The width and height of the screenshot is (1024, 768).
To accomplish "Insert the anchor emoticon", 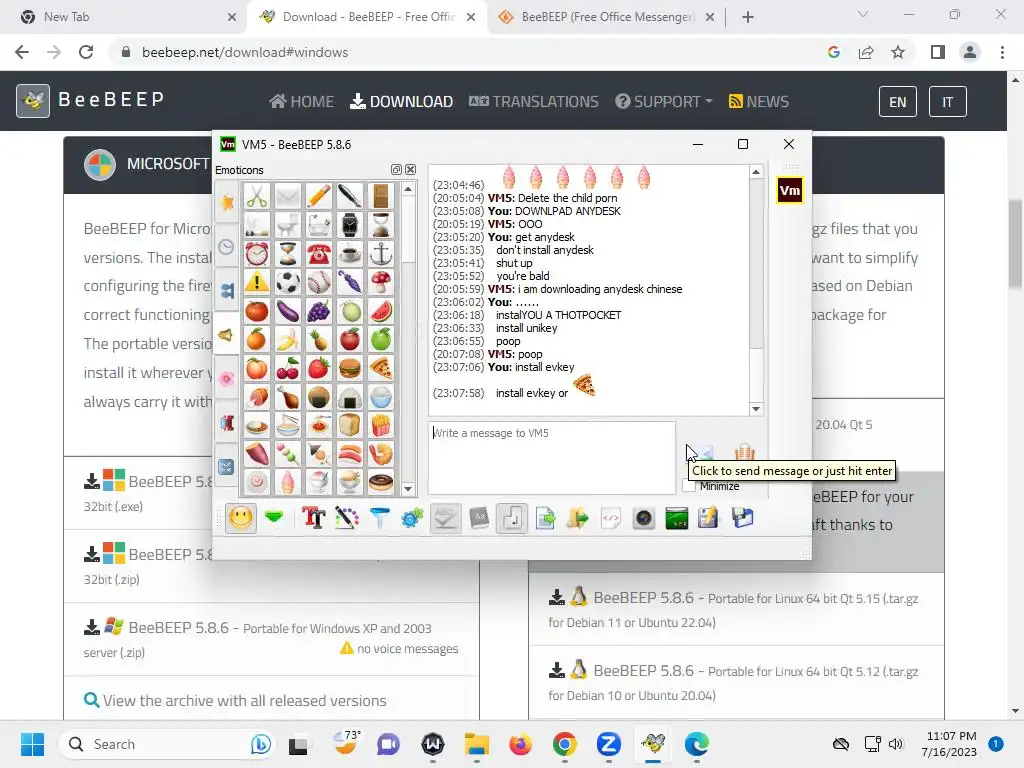I will [381, 253].
